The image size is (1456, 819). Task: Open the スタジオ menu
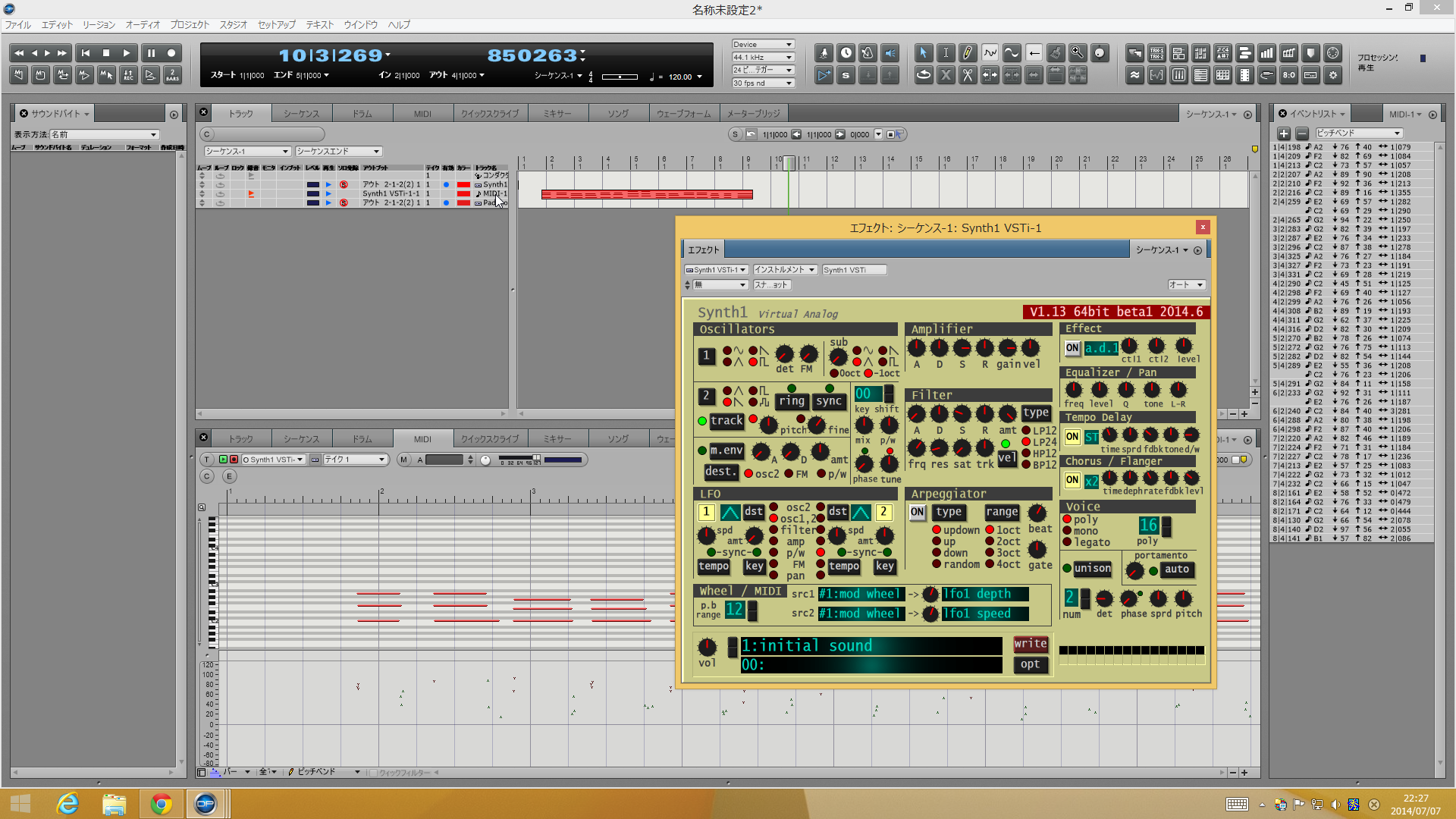233,25
